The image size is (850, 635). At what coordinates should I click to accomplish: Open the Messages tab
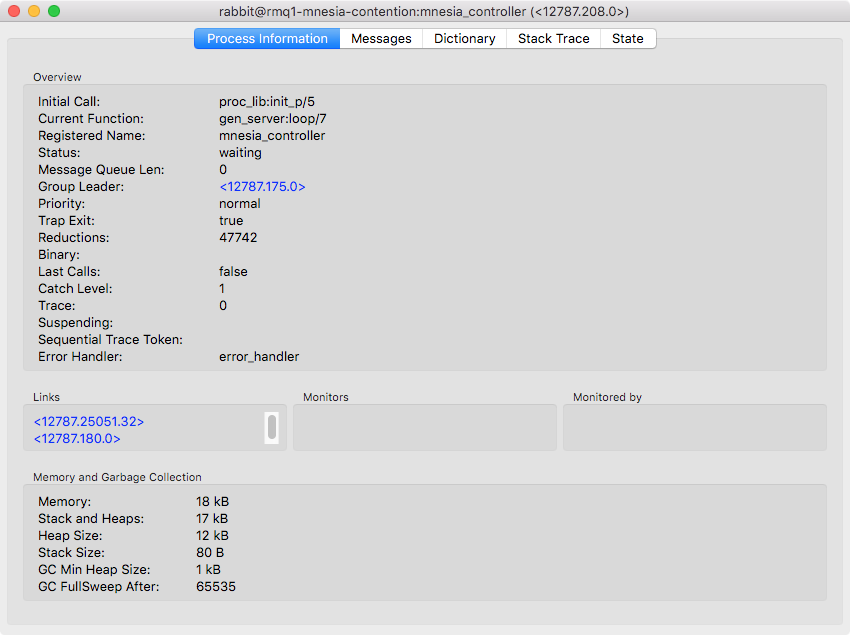tap(381, 39)
